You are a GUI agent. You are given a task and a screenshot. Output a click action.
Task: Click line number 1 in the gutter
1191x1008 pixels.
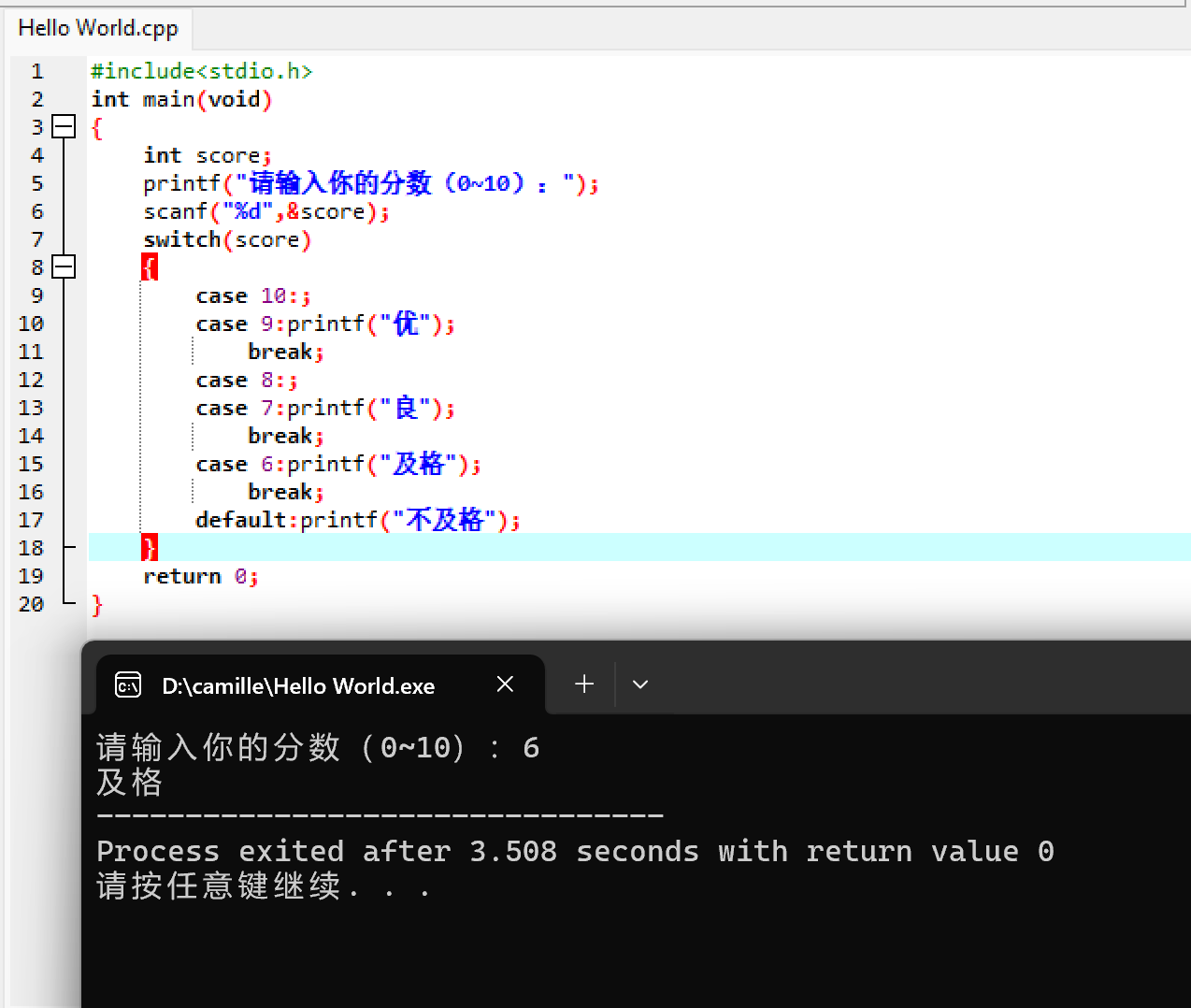(x=37, y=71)
